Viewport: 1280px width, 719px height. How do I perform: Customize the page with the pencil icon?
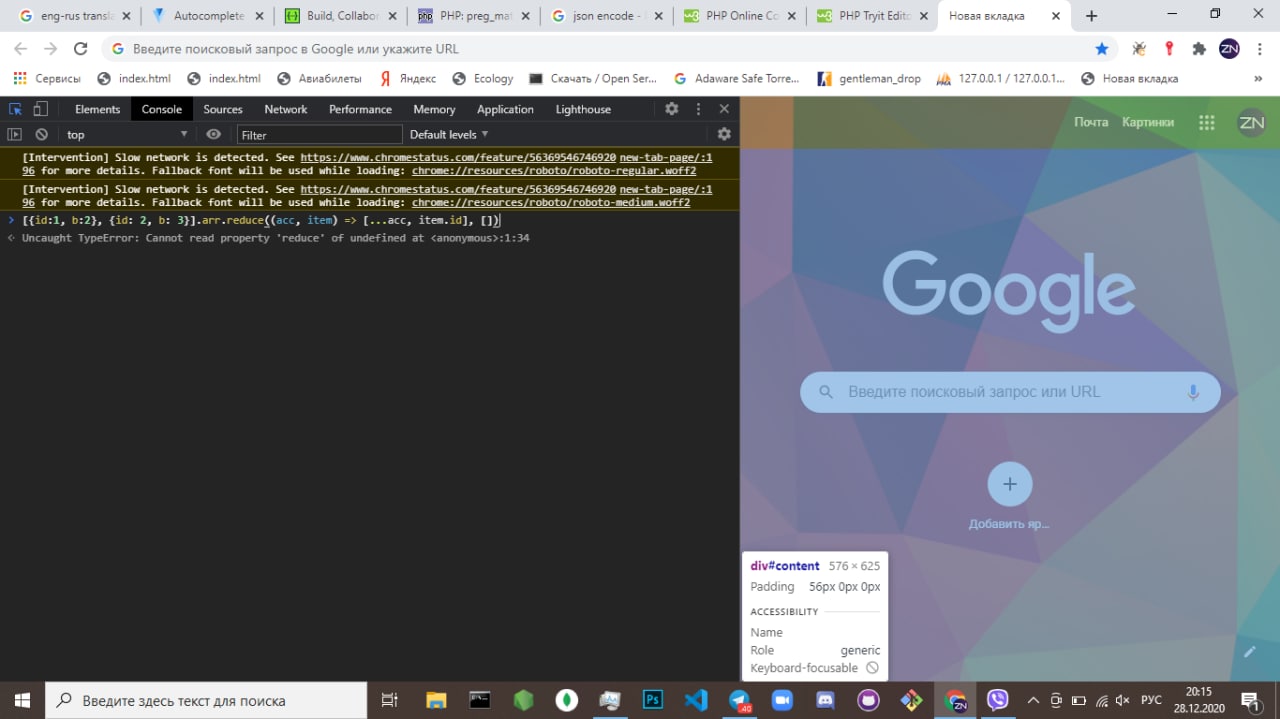pos(1249,652)
